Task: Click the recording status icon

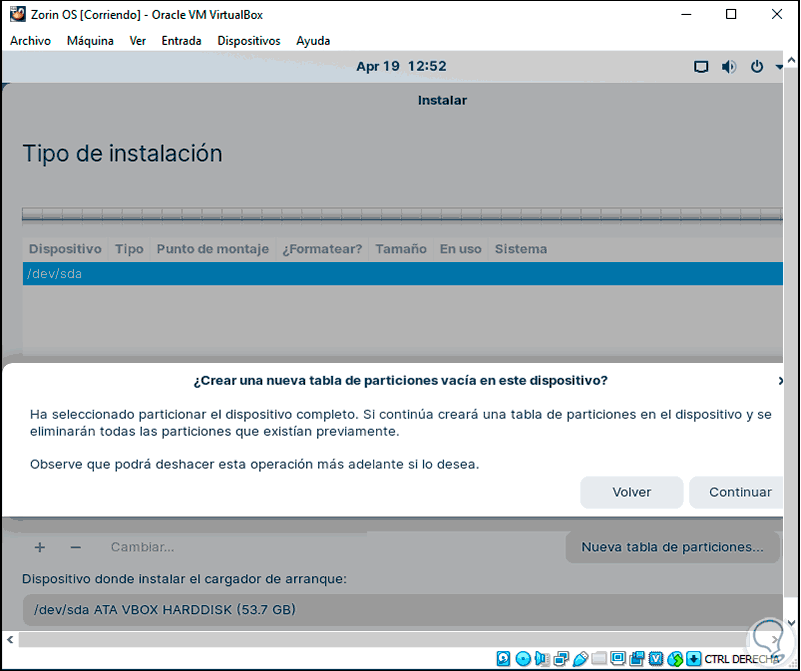Action: [637, 658]
